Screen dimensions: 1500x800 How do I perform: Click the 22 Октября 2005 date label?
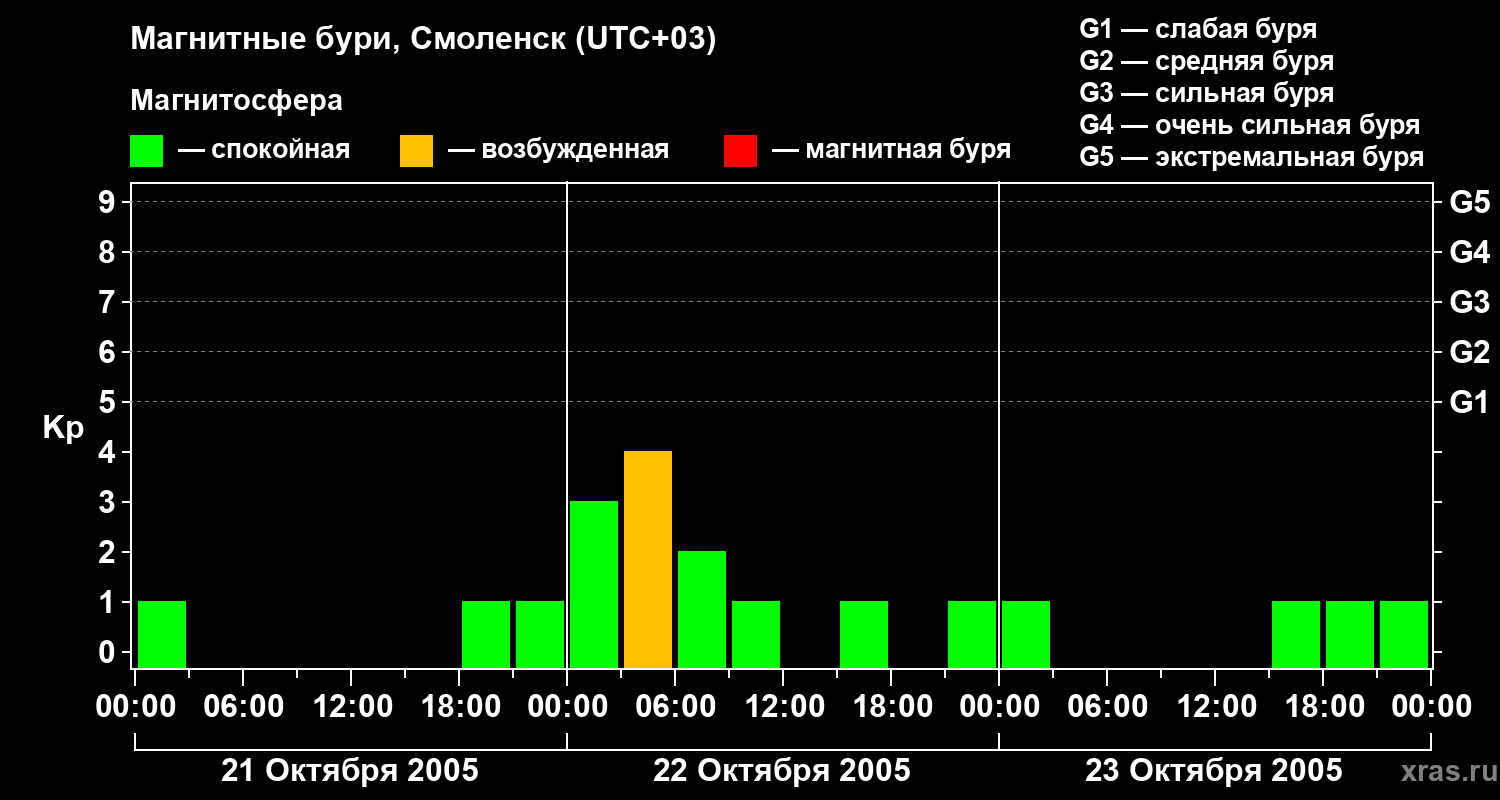point(782,771)
